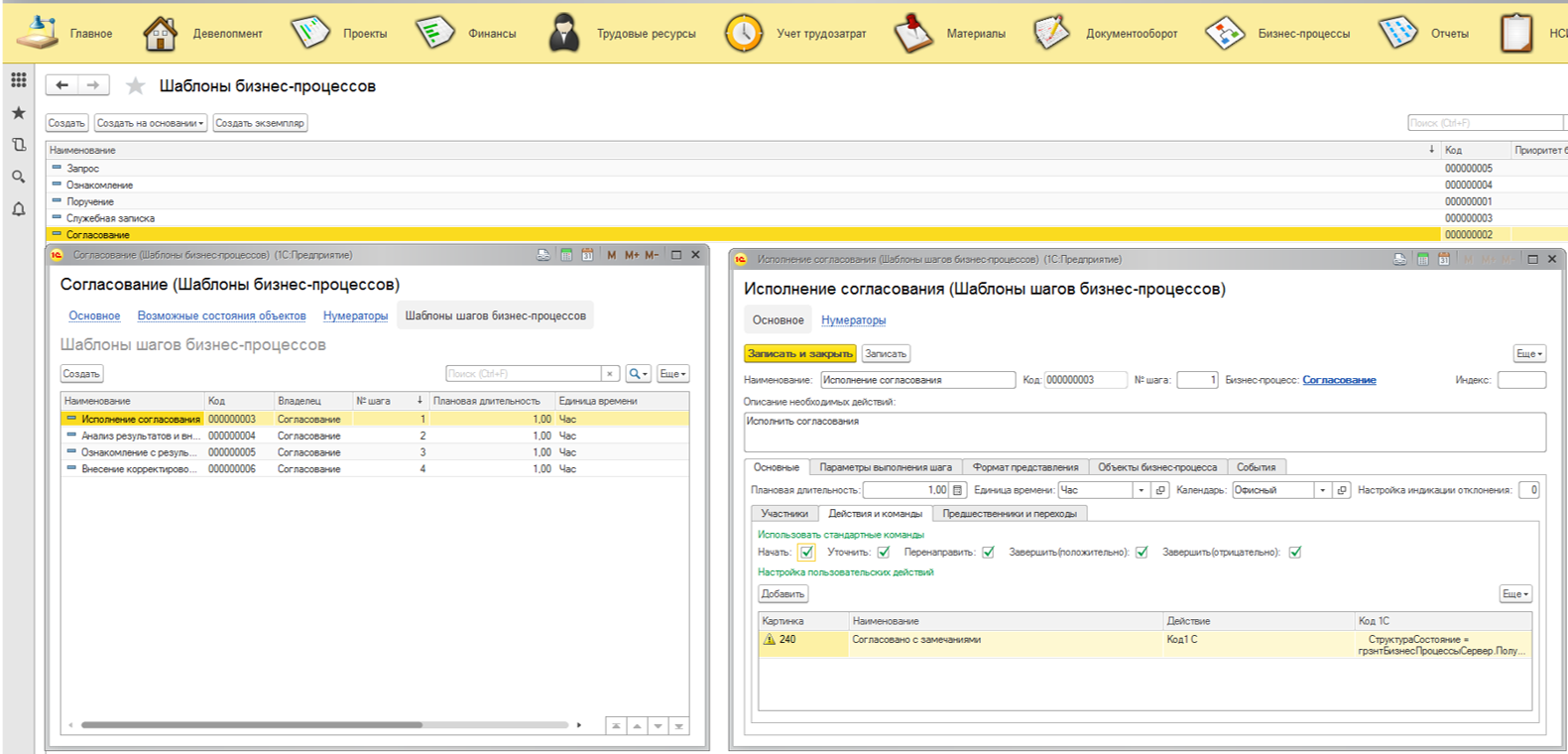This screenshot has height=754, width=1568.
Task: Open calendar icon in Исполнение согласования window
Action: point(1444,259)
